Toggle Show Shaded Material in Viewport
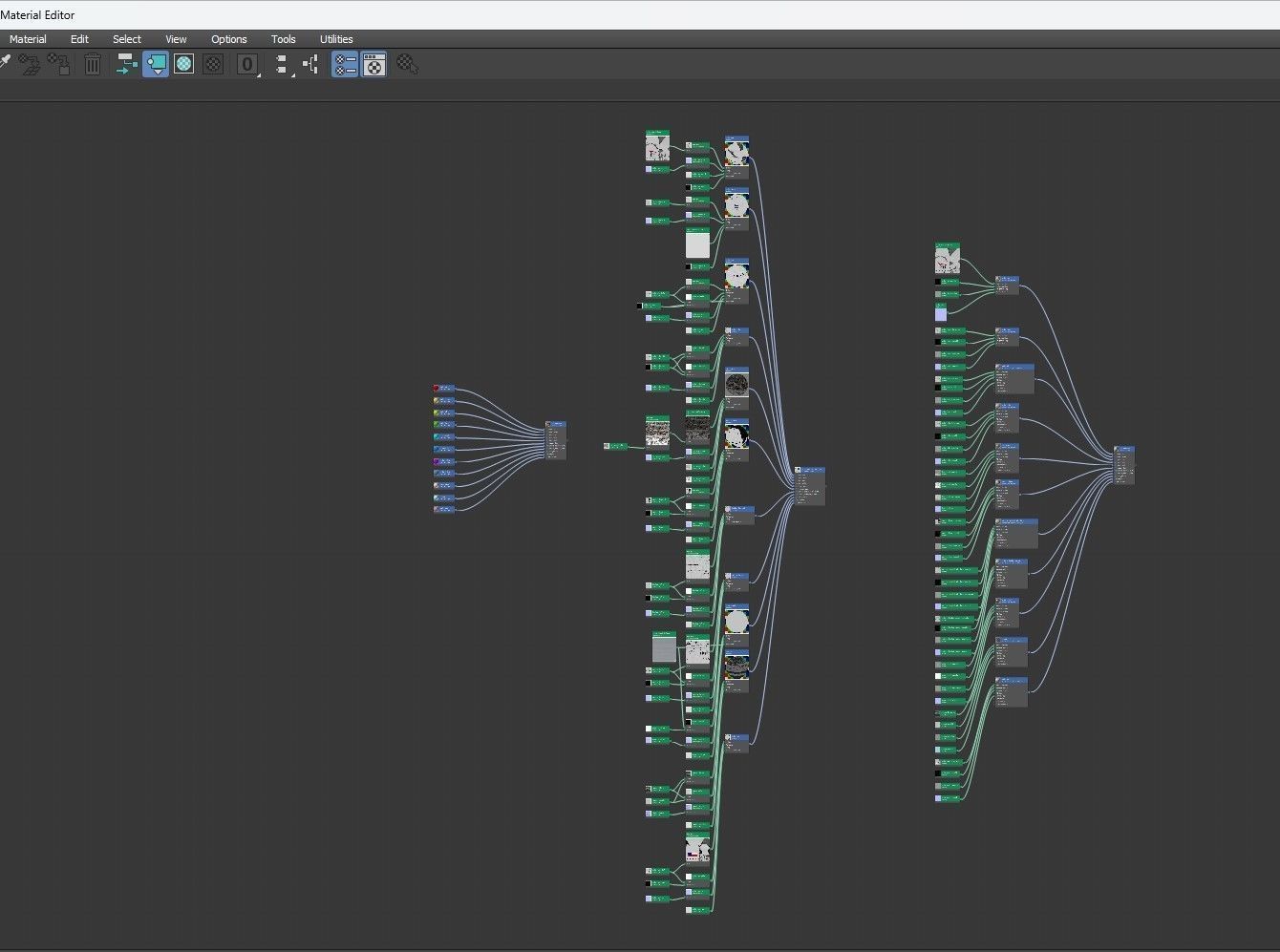Image resolution: width=1280 pixels, height=952 pixels. pos(184,64)
